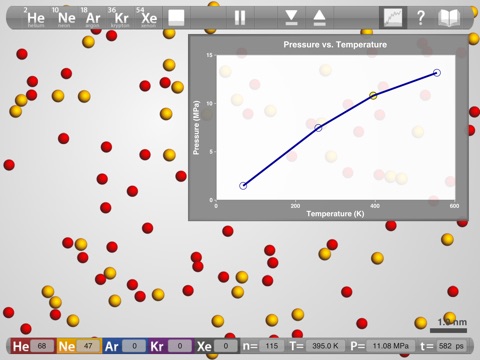Viewport: 480px width, 360px height.
Task: Click the Kr count field in status bar
Action: tap(180, 346)
